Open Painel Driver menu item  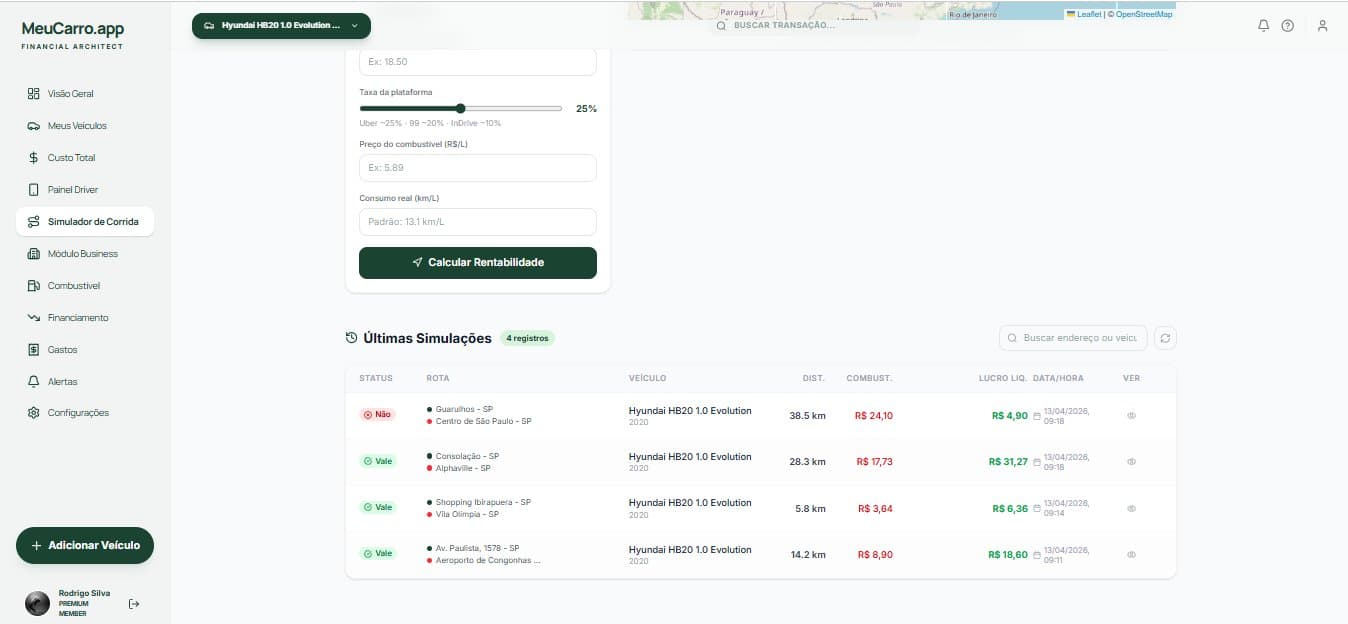click(73, 190)
